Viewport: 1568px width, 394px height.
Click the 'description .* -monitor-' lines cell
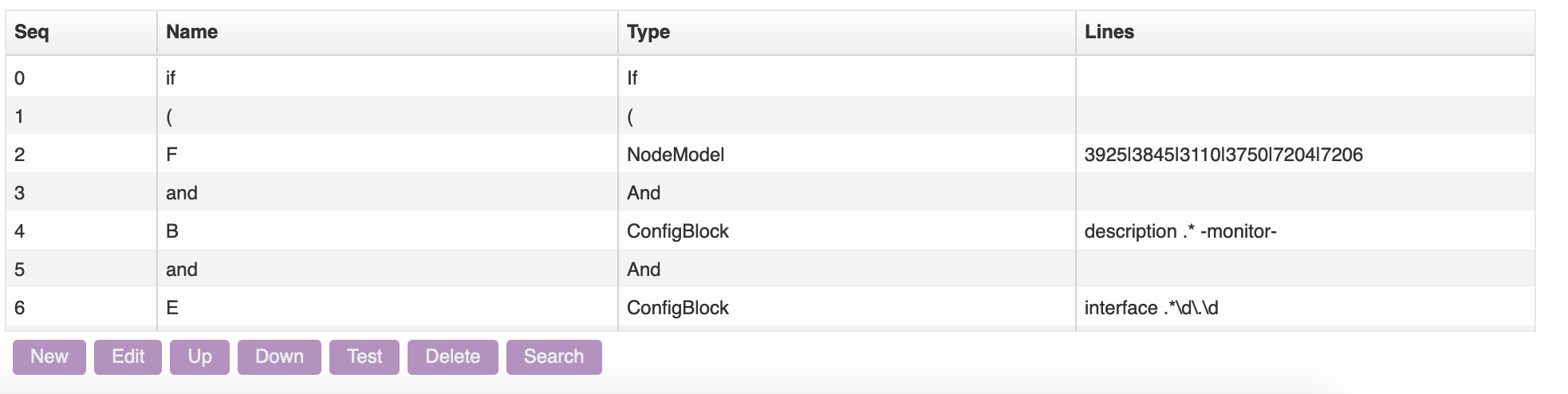(1180, 231)
